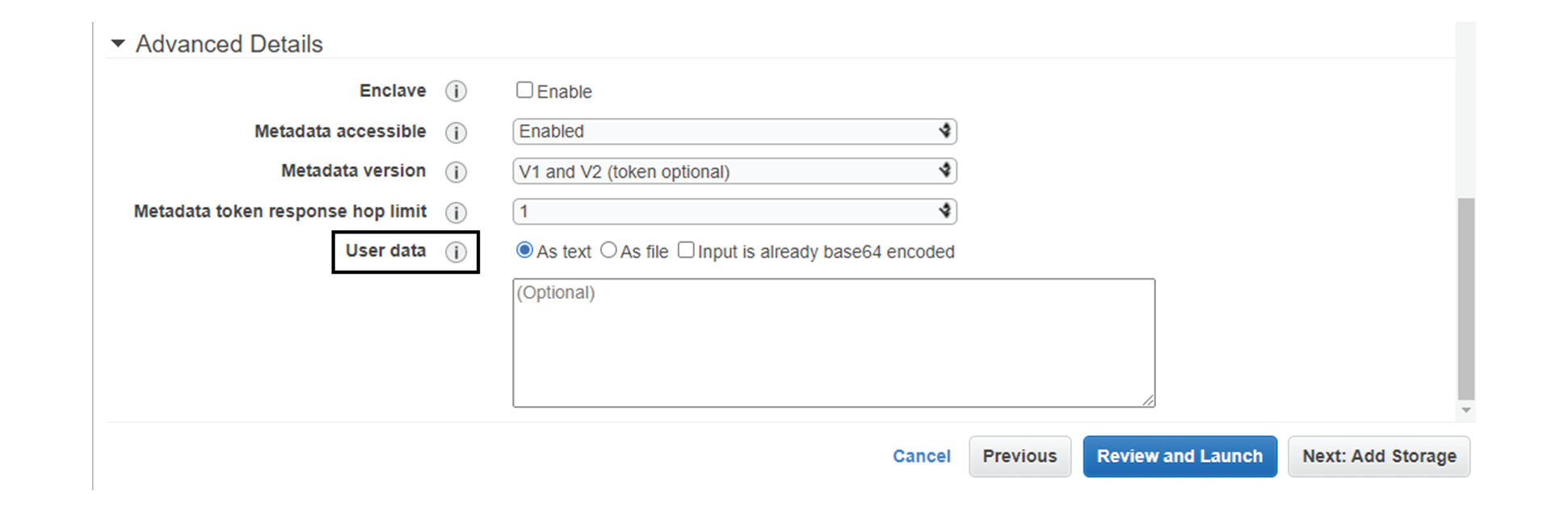Click inside the User data text area

(x=834, y=343)
